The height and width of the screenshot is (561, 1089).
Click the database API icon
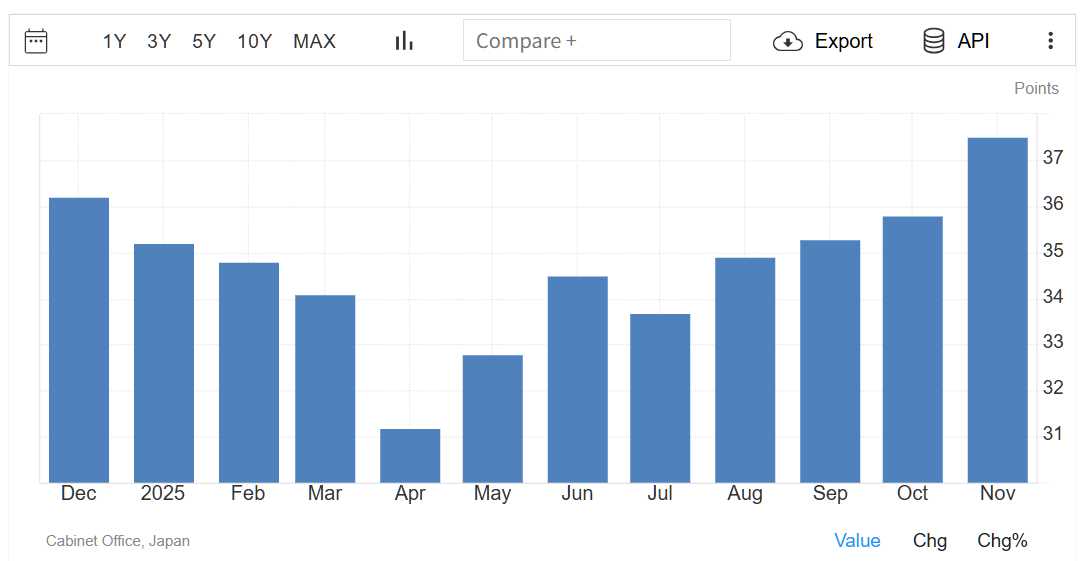(x=934, y=41)
